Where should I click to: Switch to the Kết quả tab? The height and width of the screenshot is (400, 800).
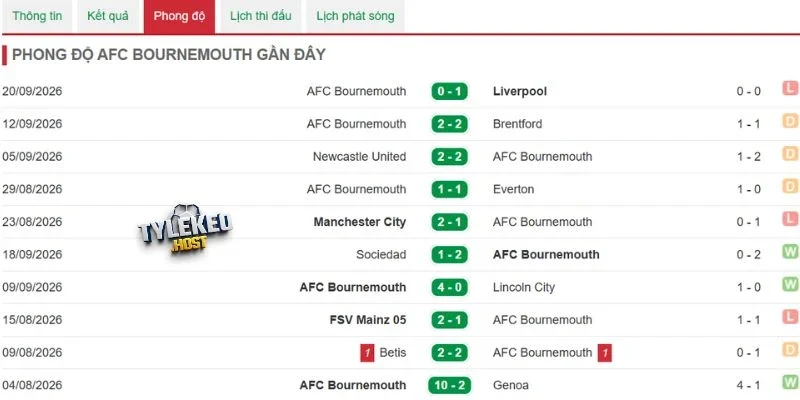[x=108, y=16]
